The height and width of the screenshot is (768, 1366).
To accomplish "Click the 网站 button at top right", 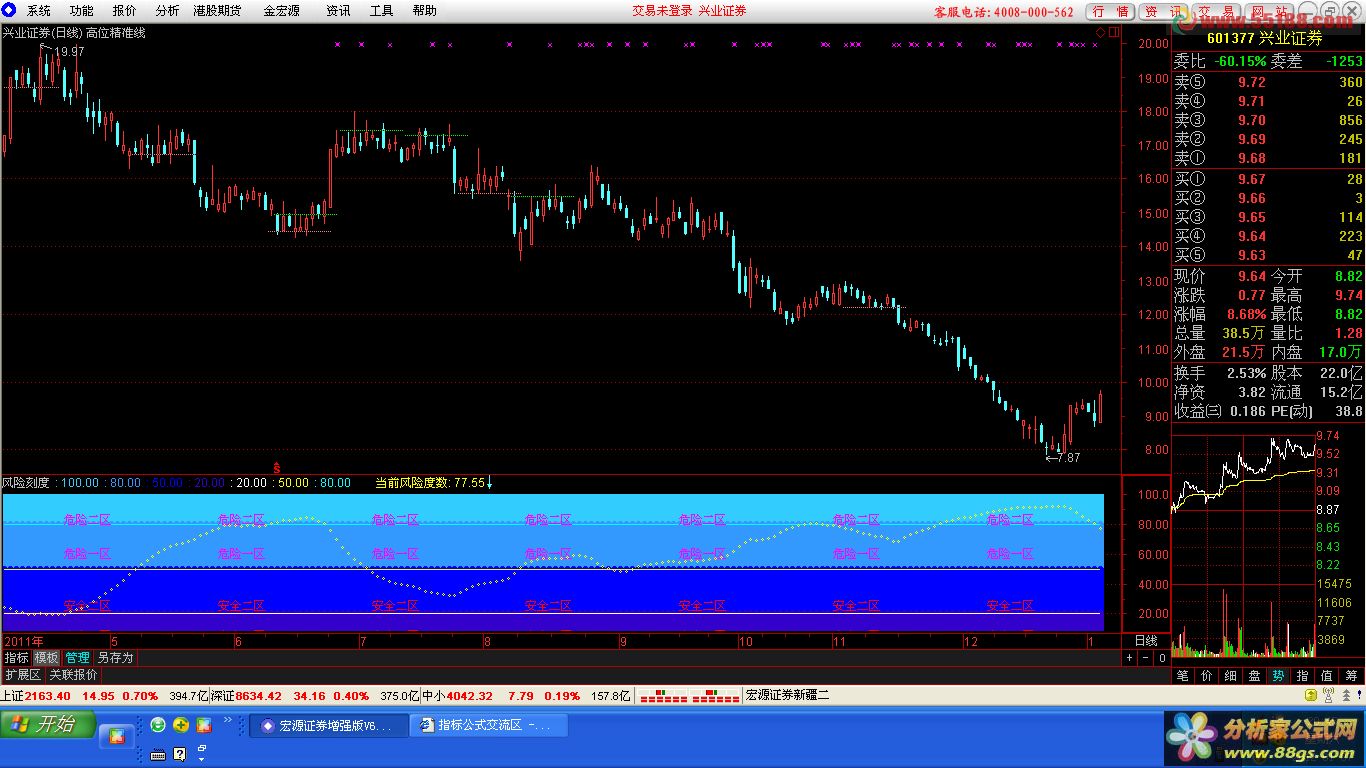I will click(x=1268, y=11).
